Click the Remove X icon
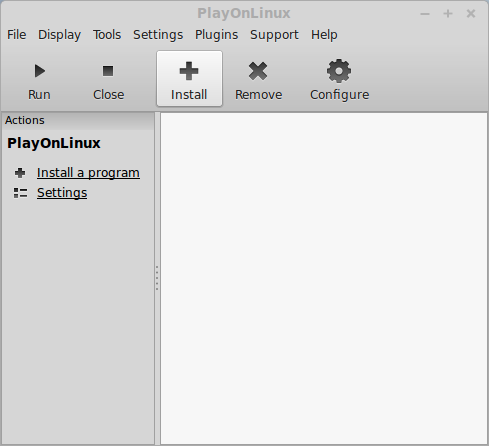Image resolution: width=489 pixels, height=446 pixels. [258, 71]
